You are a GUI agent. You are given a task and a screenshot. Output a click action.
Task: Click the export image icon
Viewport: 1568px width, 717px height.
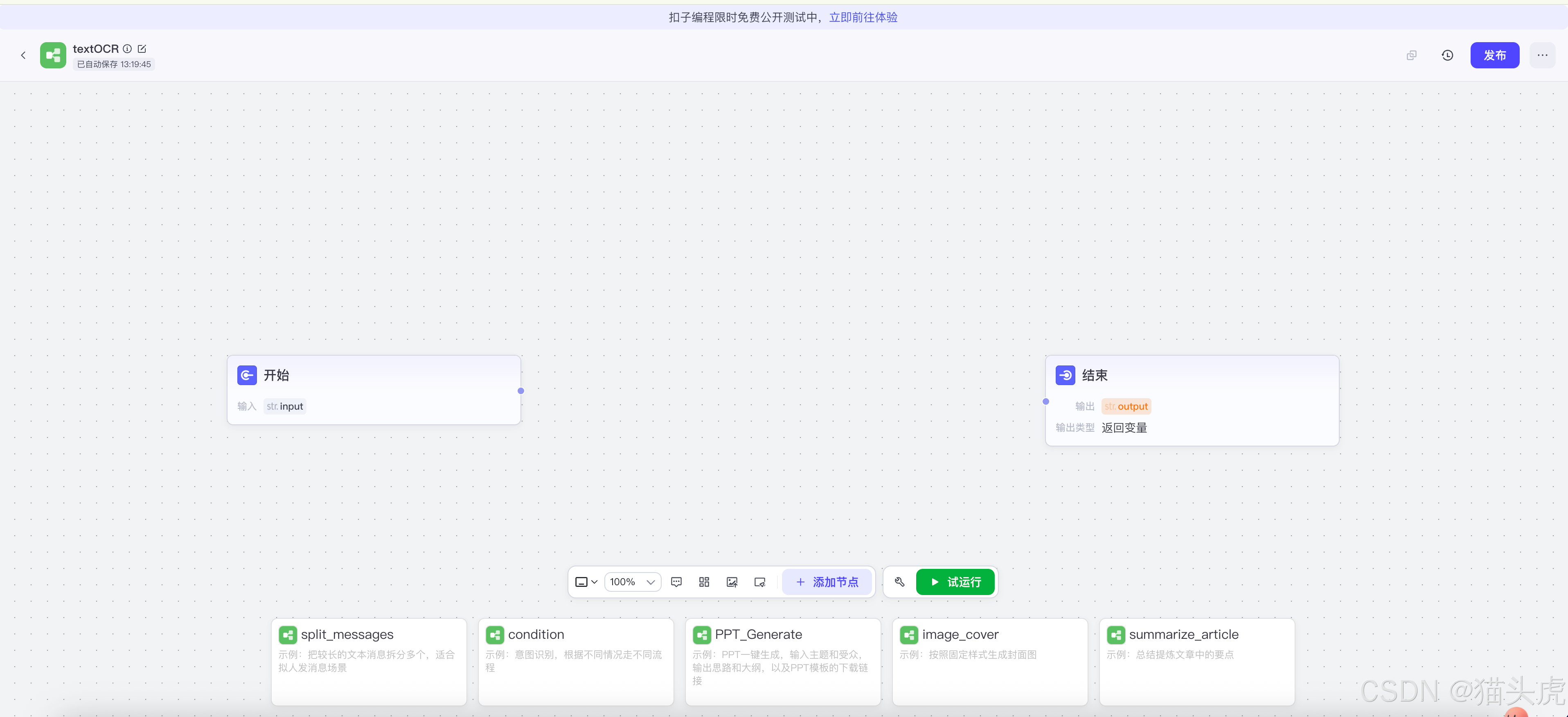coord(732,582)
